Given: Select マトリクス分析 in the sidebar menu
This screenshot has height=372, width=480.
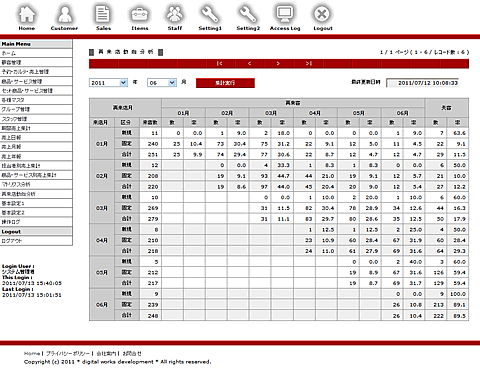Looking at the screenshot, I should 36,184.
